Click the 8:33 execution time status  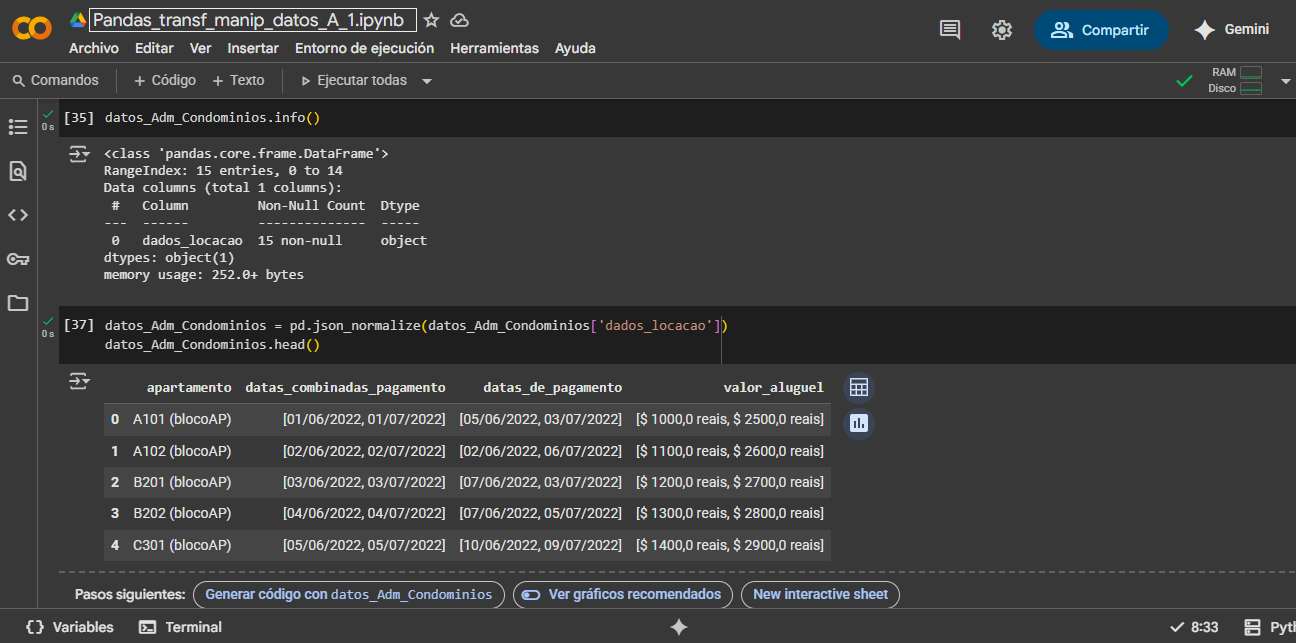pos(1194,627)
